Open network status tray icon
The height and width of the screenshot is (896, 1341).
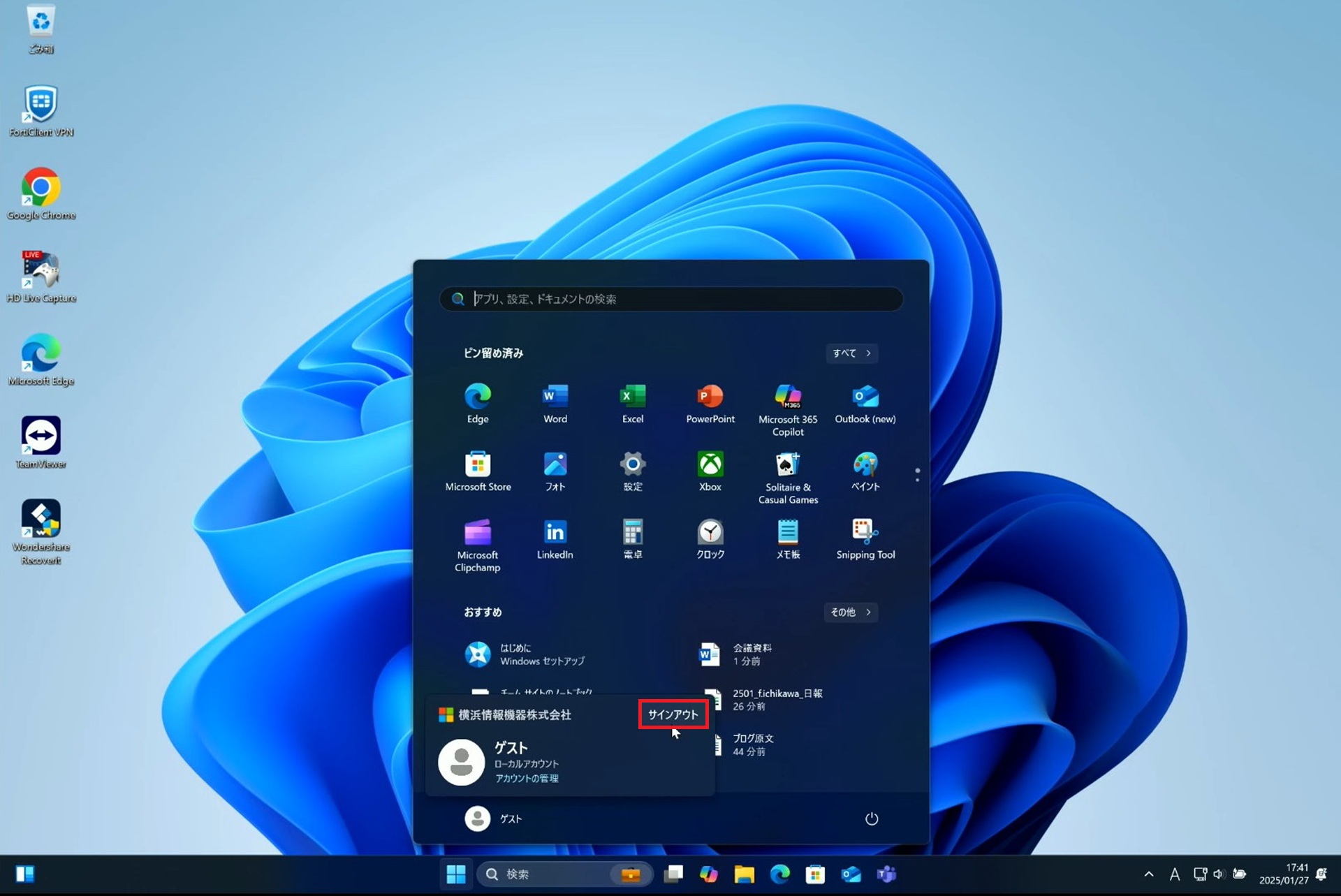pos(1200,874)
